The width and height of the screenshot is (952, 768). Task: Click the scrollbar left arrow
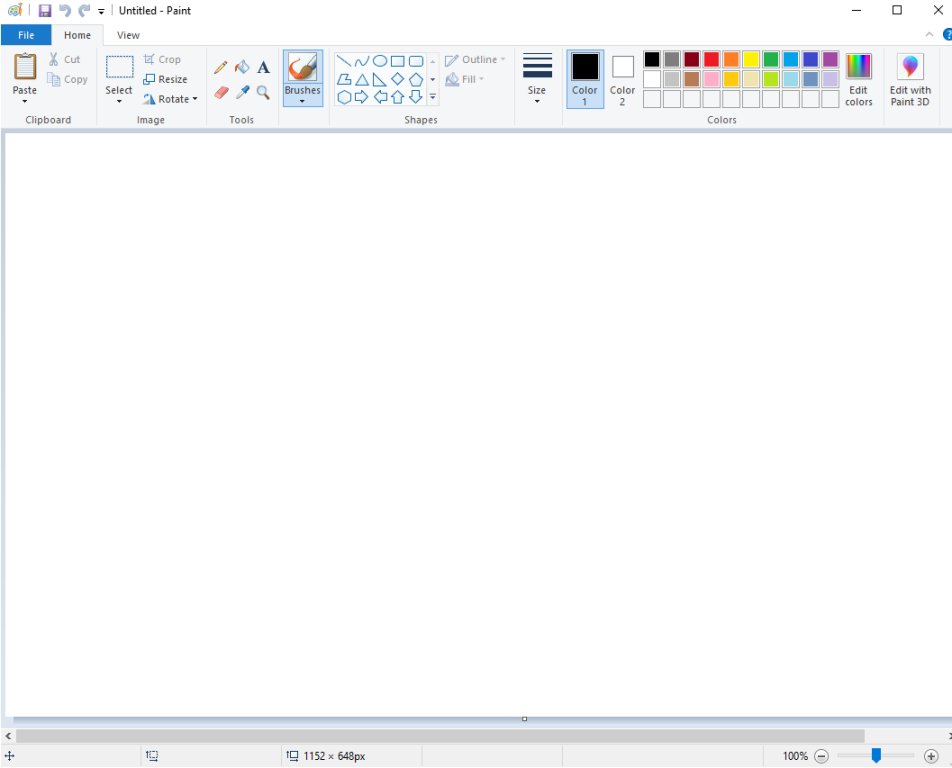(x=8, y=736)
